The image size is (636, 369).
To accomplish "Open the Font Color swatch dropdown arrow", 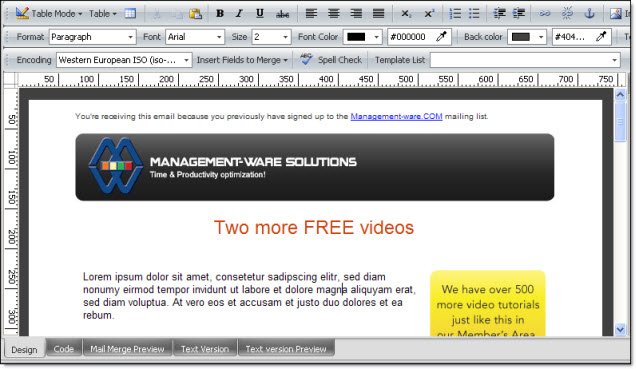I will (x=376, y=37).
